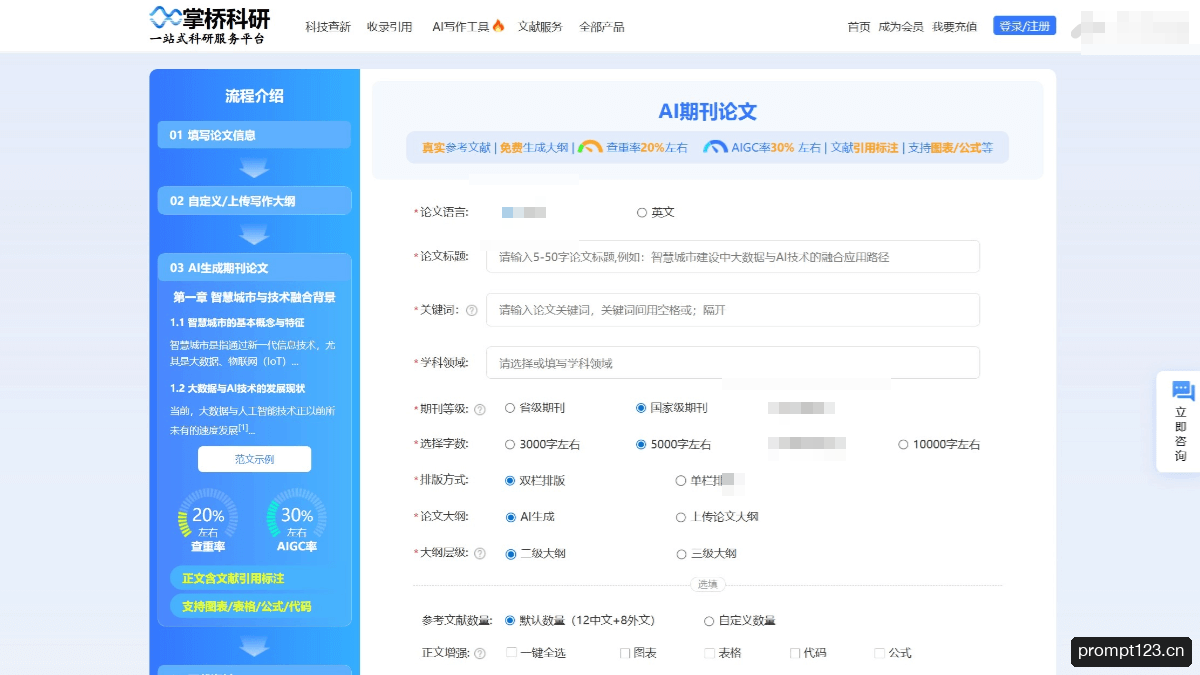Tick the 一键全选 checkbox
Screen dimensions: 1200x675
point(511,653)
